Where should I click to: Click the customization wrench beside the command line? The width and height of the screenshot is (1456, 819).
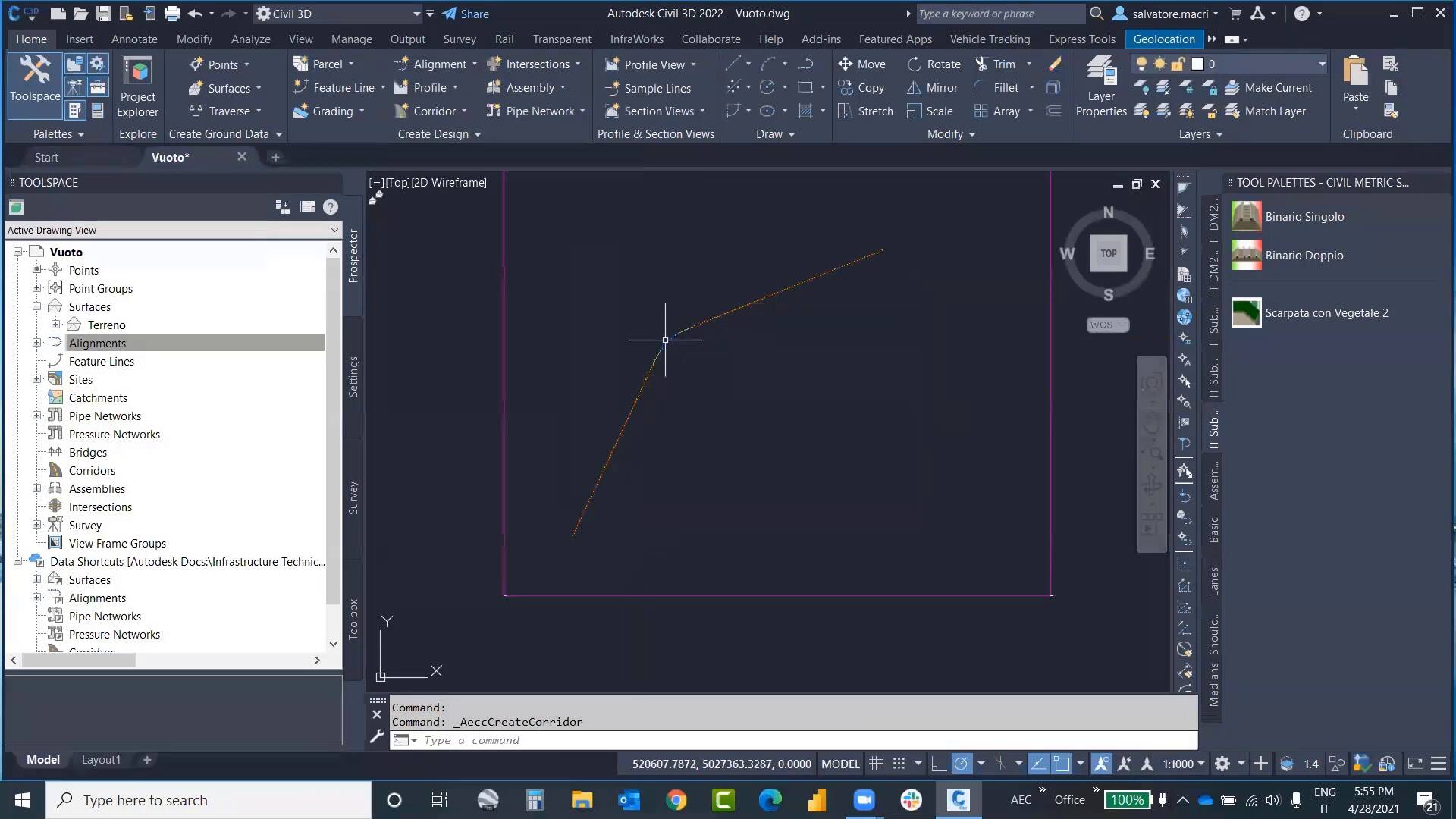[377, 736]
